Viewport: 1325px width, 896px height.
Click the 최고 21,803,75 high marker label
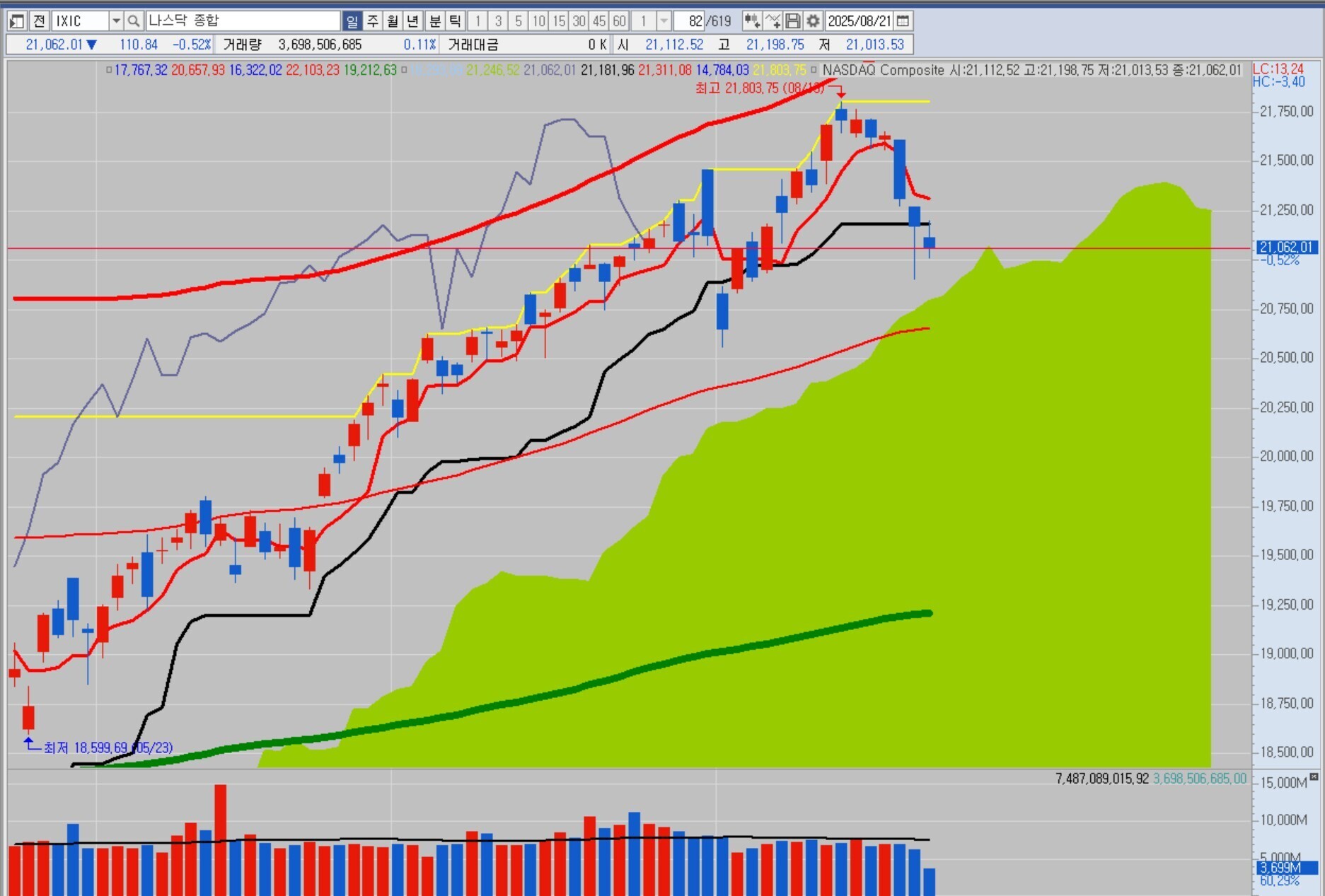(x=760, y=88)
